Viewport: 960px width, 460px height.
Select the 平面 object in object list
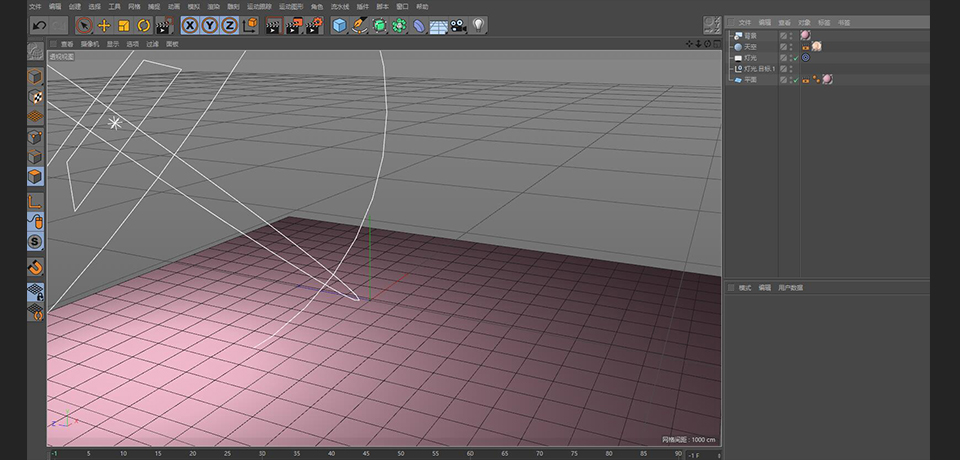[751, 80]
